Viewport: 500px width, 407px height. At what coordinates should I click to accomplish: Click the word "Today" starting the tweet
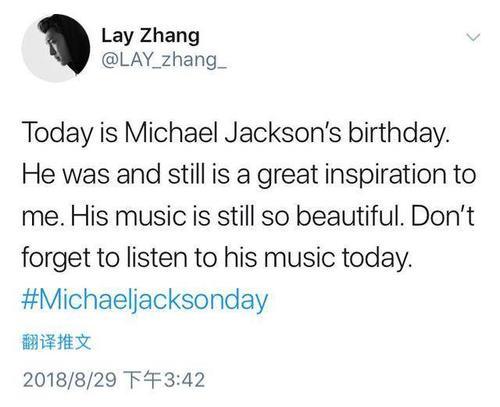tap(57, 133)
